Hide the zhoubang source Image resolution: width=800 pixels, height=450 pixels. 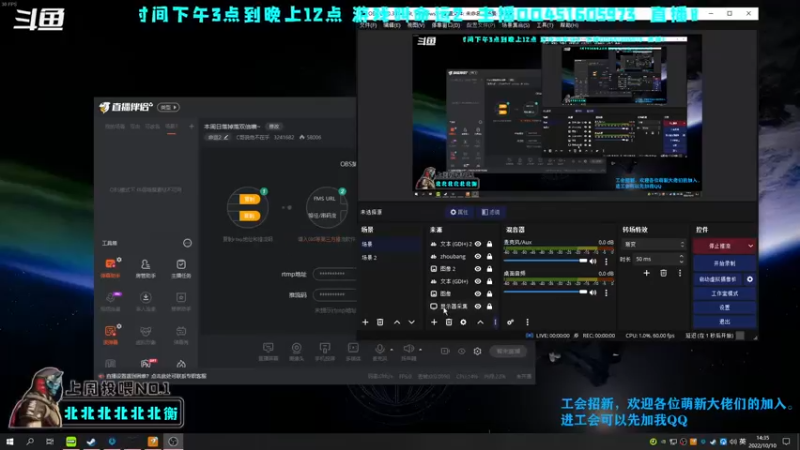click(478, 256)
